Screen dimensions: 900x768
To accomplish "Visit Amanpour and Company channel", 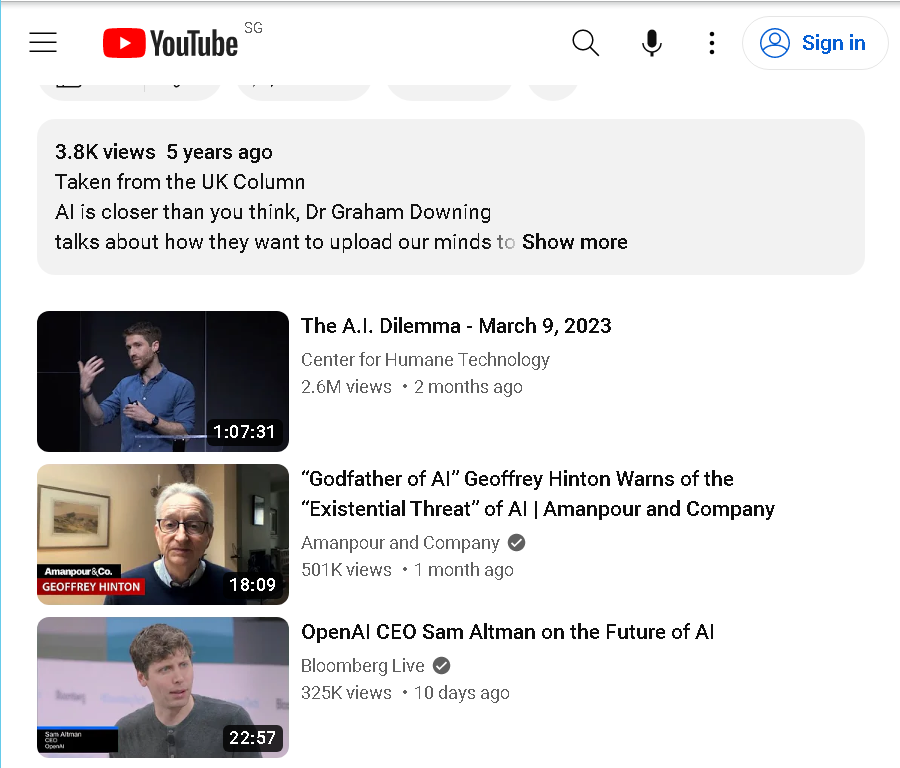I will tap(401, 543).
